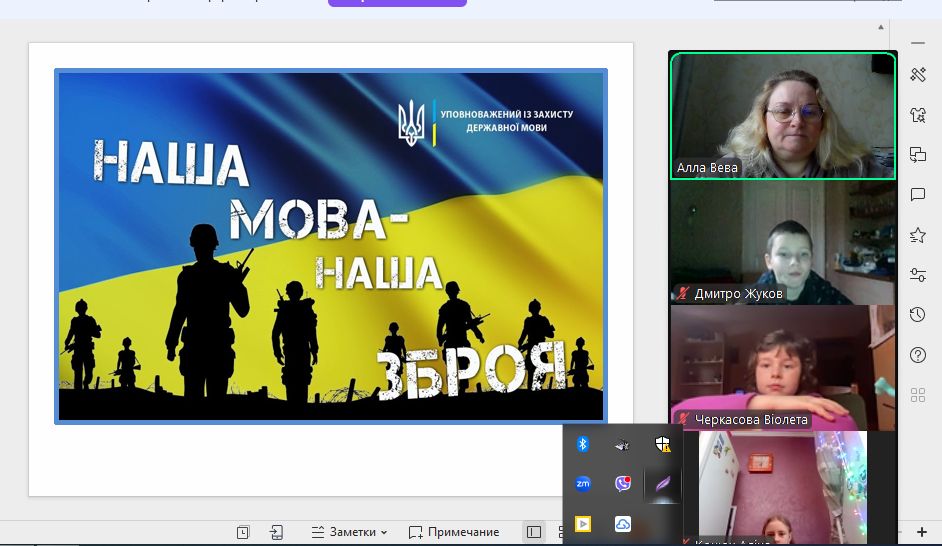Screen dimensions: 942x546
Task: Click the T-shirt template icon in sidebar
Action: pyautogui.click(x=918, y=115)
